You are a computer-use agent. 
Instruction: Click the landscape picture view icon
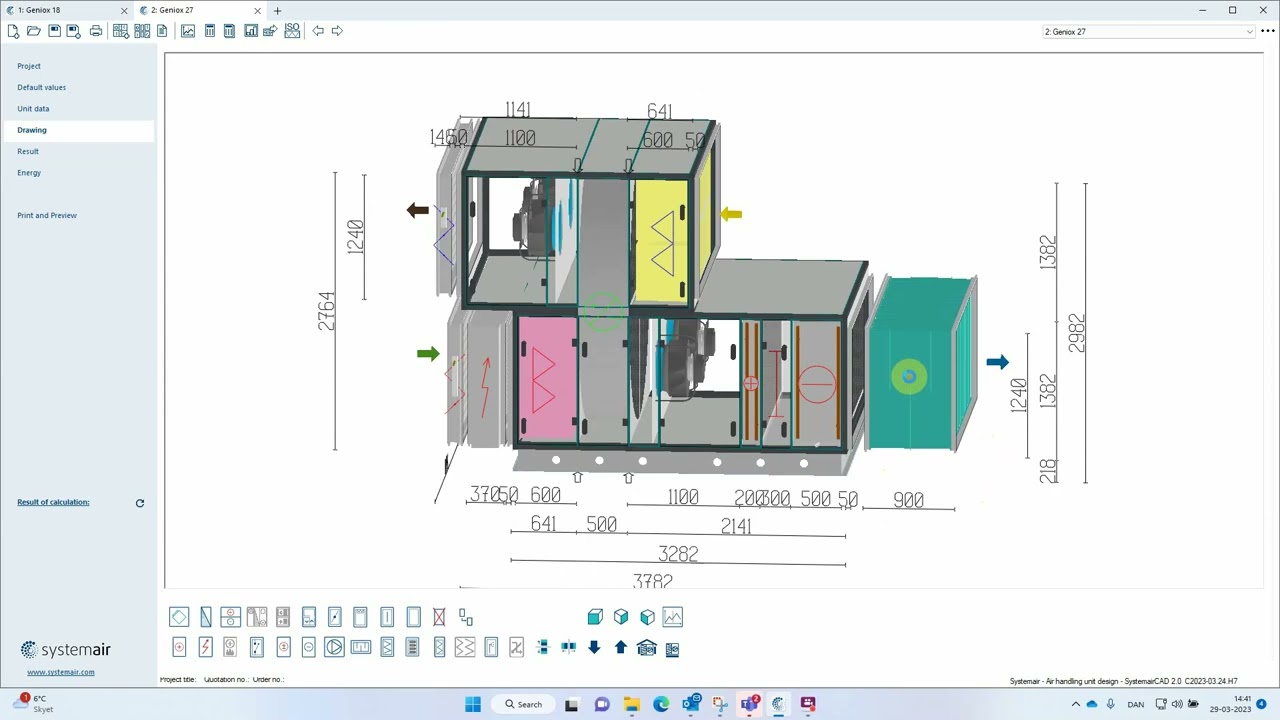pyautogui.click(x=673, y=617)
